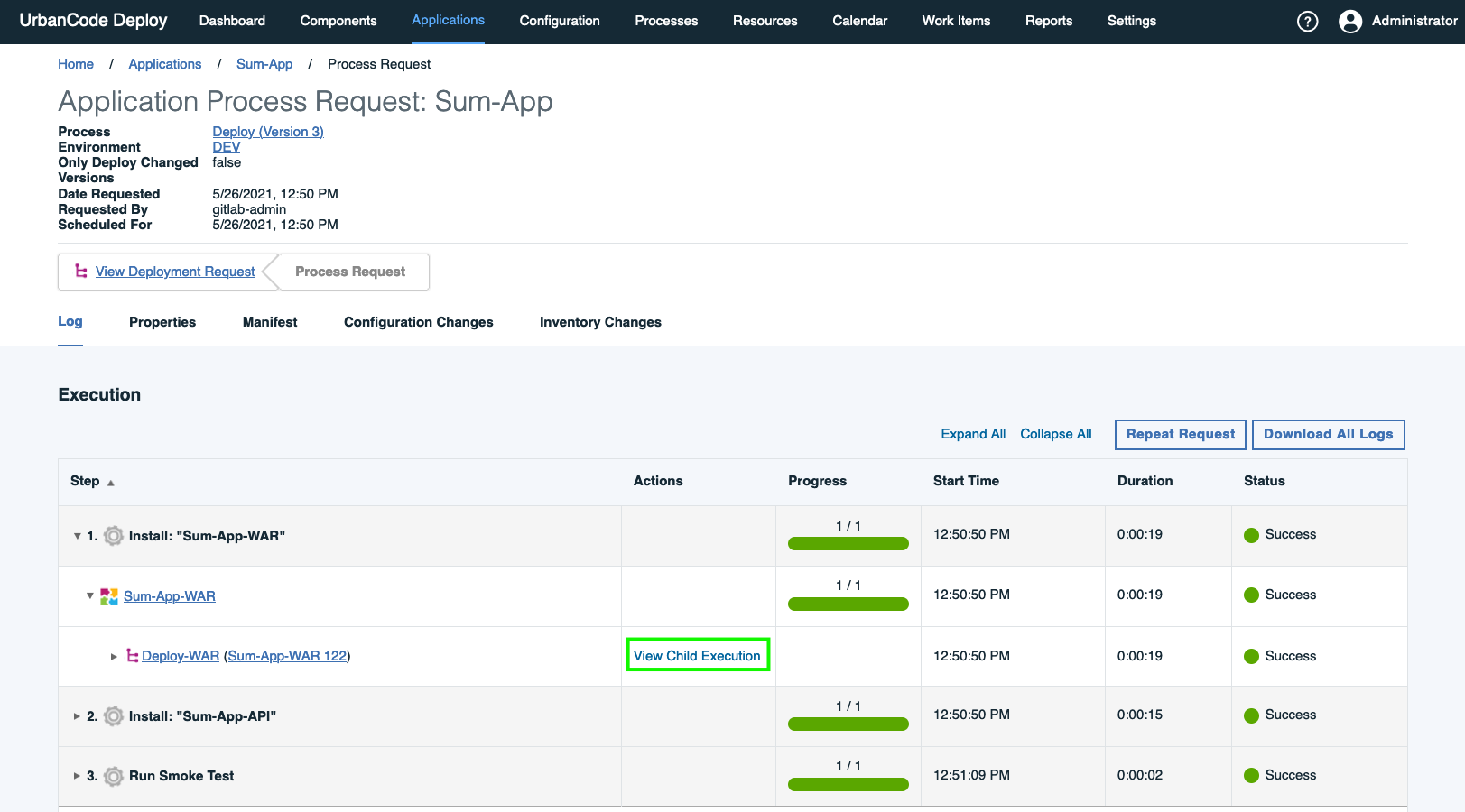Click the View Deployment Request link

click(x=175, y=272)
